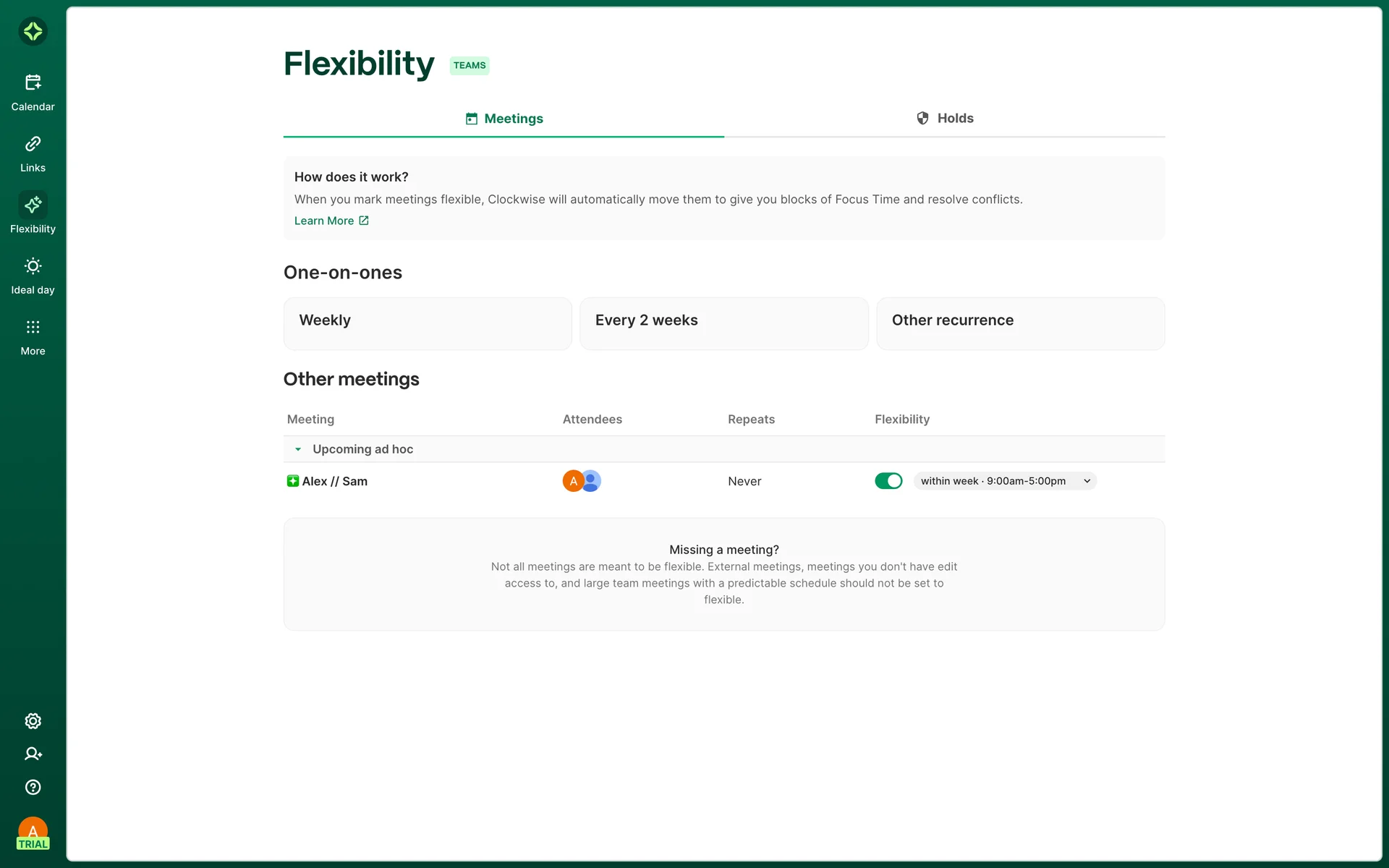1389x868 pixels.
Task: Select the Meetings tab
Action: point(504,119)
